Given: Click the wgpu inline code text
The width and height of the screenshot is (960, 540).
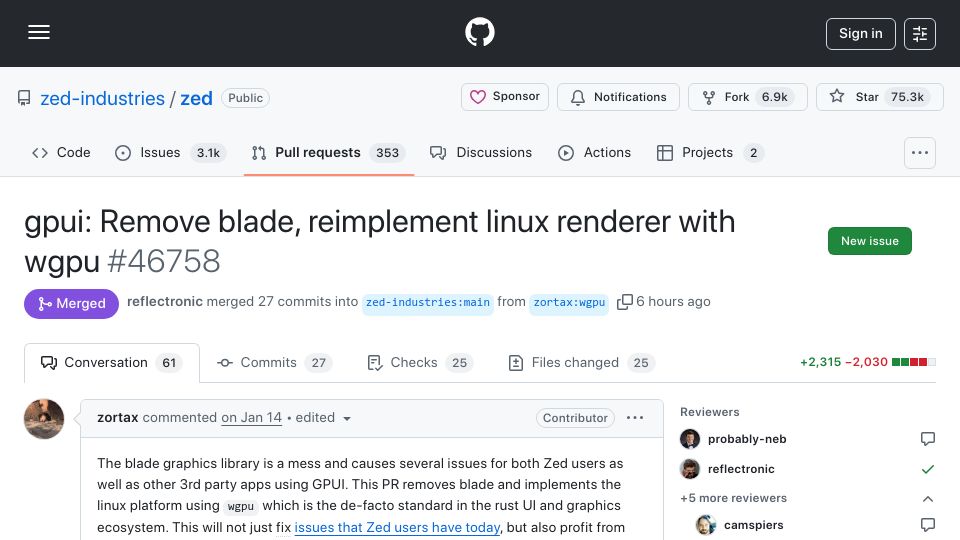Looking at the screenshot, I should (x=241, y=506).
